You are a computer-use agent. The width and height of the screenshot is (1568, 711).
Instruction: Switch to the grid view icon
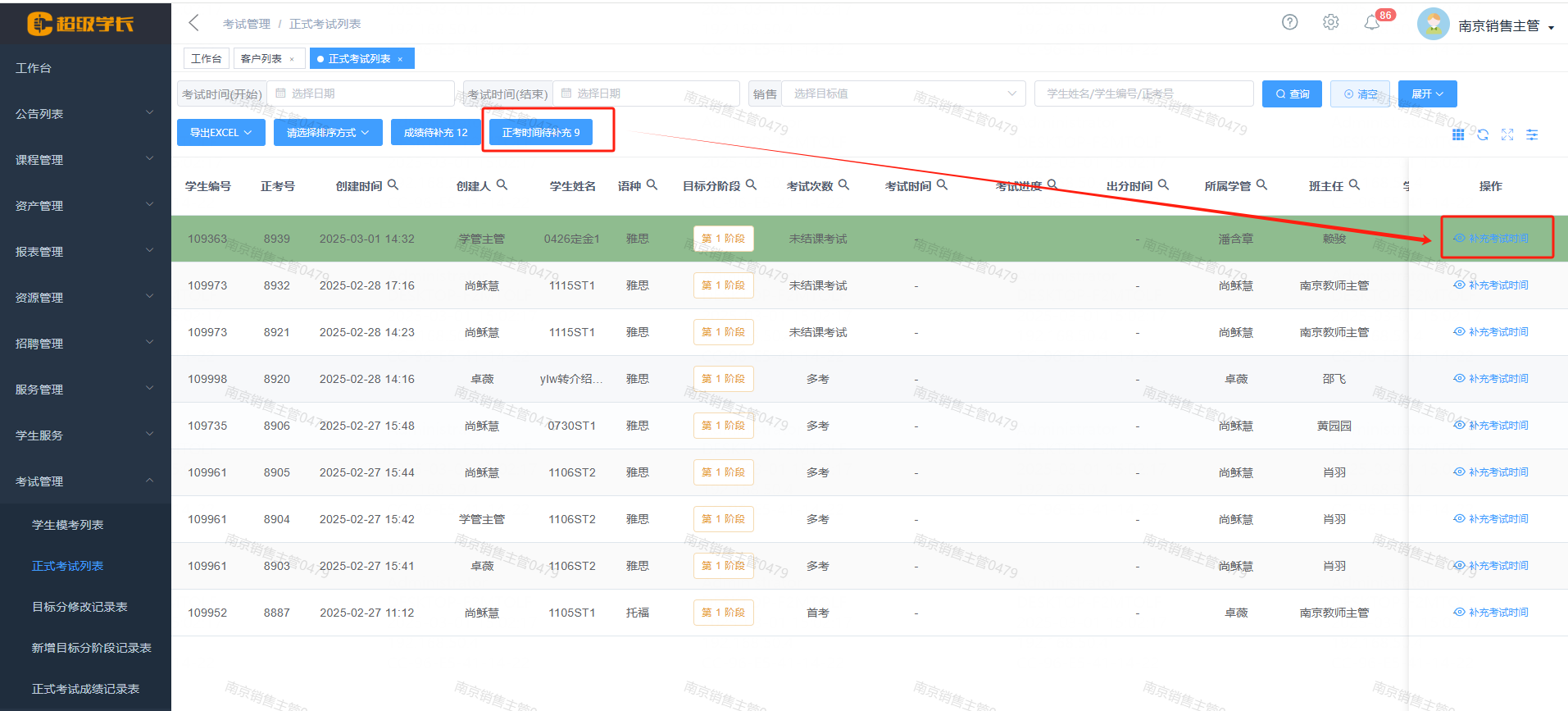click(1458, 134)
